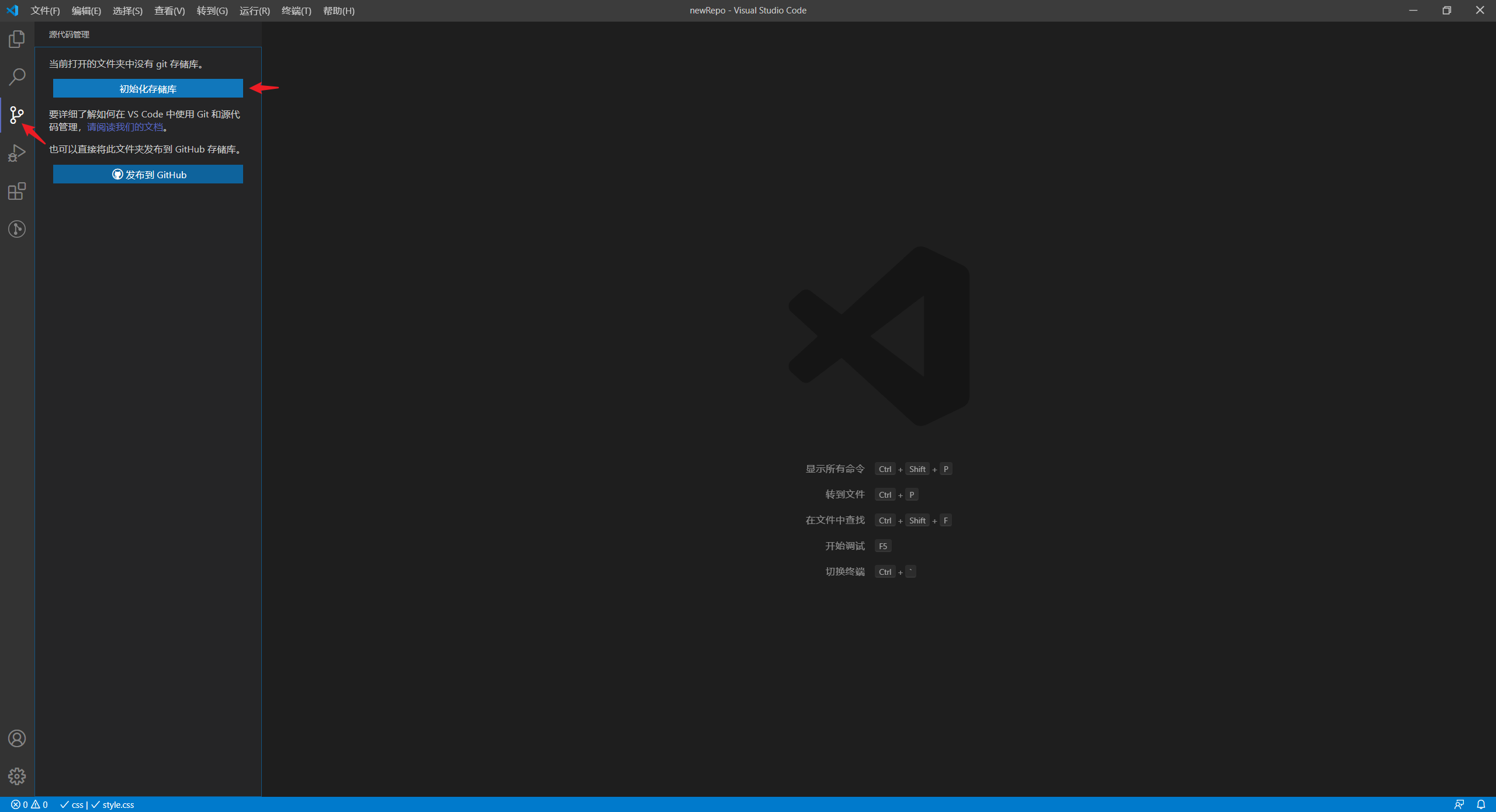The width and height of the screenshot is (1496, 812).
Task: Open 终端(T) menu
Action: [296, 11]
